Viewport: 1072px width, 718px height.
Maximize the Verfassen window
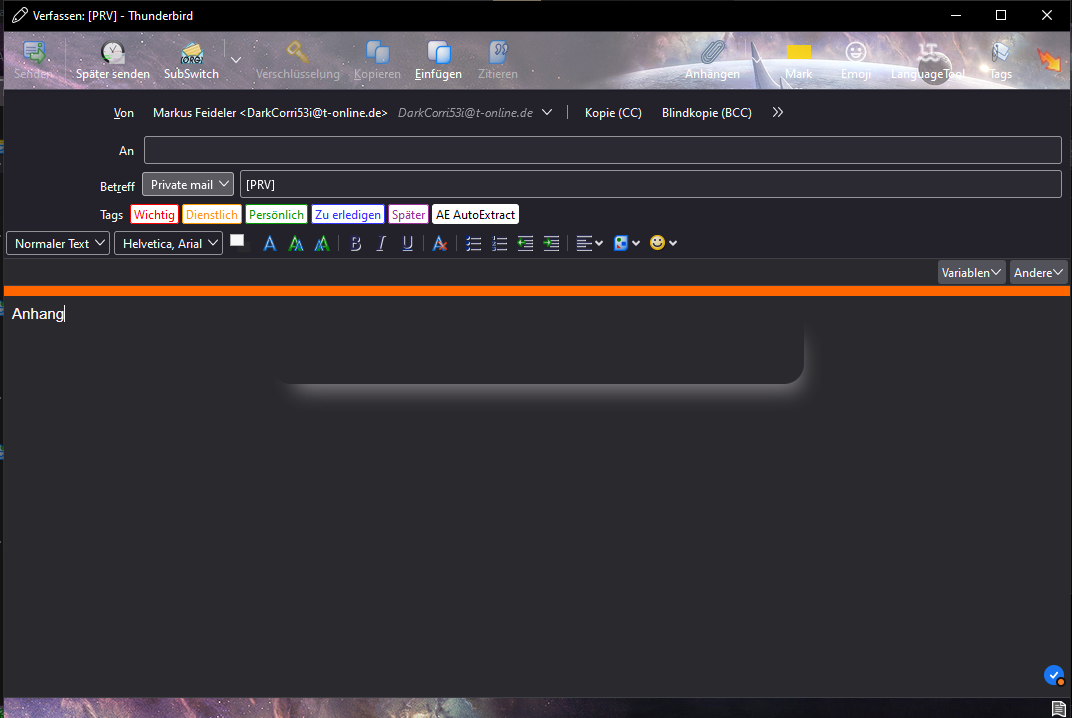(x=1001, y=15)
